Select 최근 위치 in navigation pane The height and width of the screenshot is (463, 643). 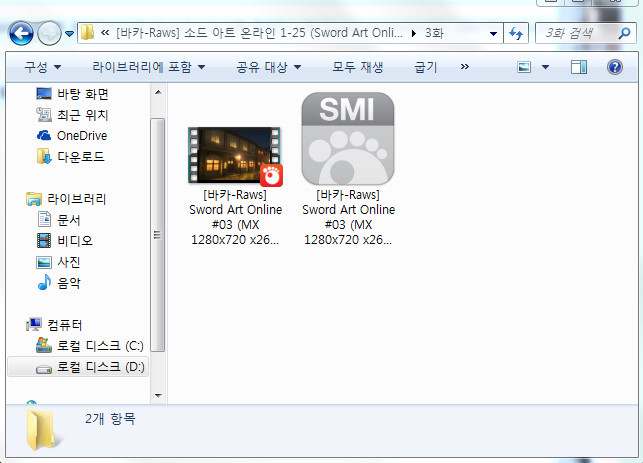82,115
